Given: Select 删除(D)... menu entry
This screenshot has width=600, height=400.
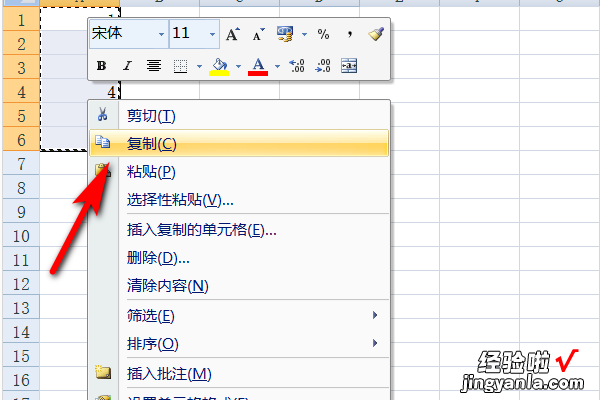Looking at the screenshot, I should point(239,258).
